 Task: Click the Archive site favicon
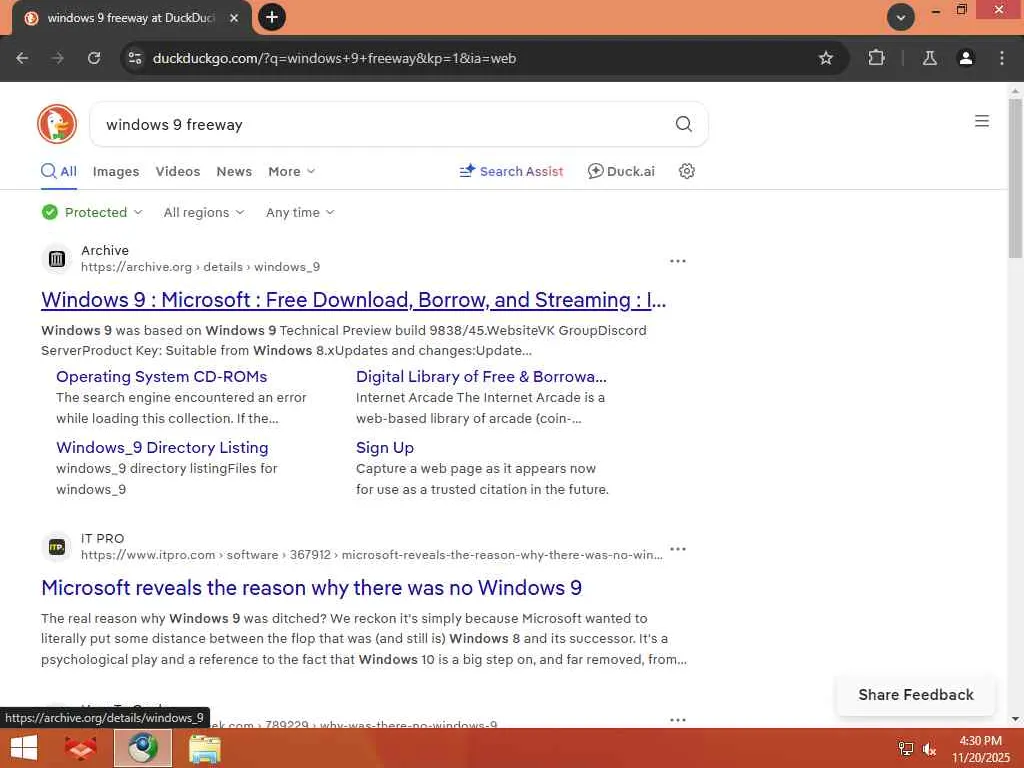pyautogui.click(x=57, y=259)
